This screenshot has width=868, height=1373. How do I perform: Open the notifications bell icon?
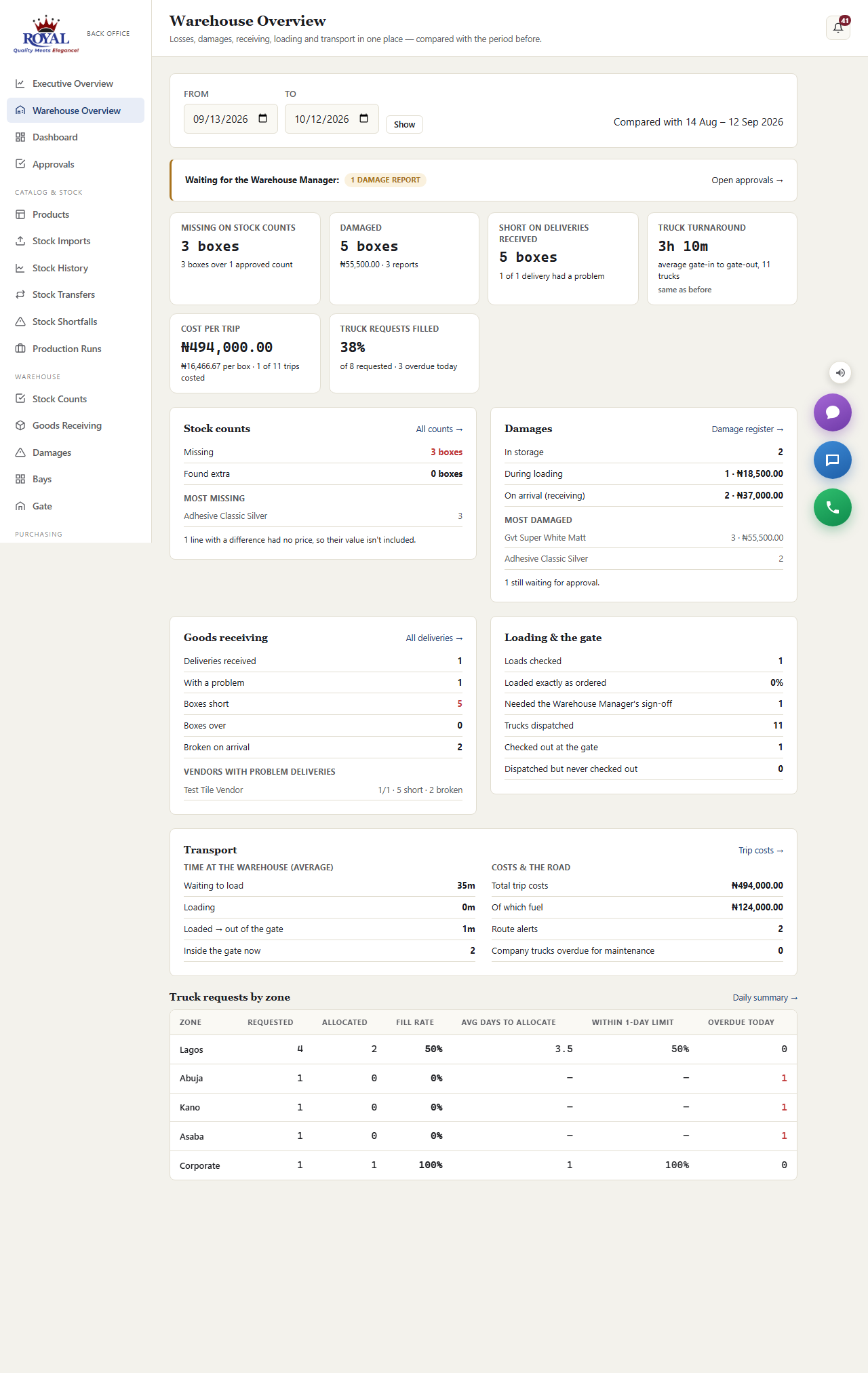[x=838, y=28]
